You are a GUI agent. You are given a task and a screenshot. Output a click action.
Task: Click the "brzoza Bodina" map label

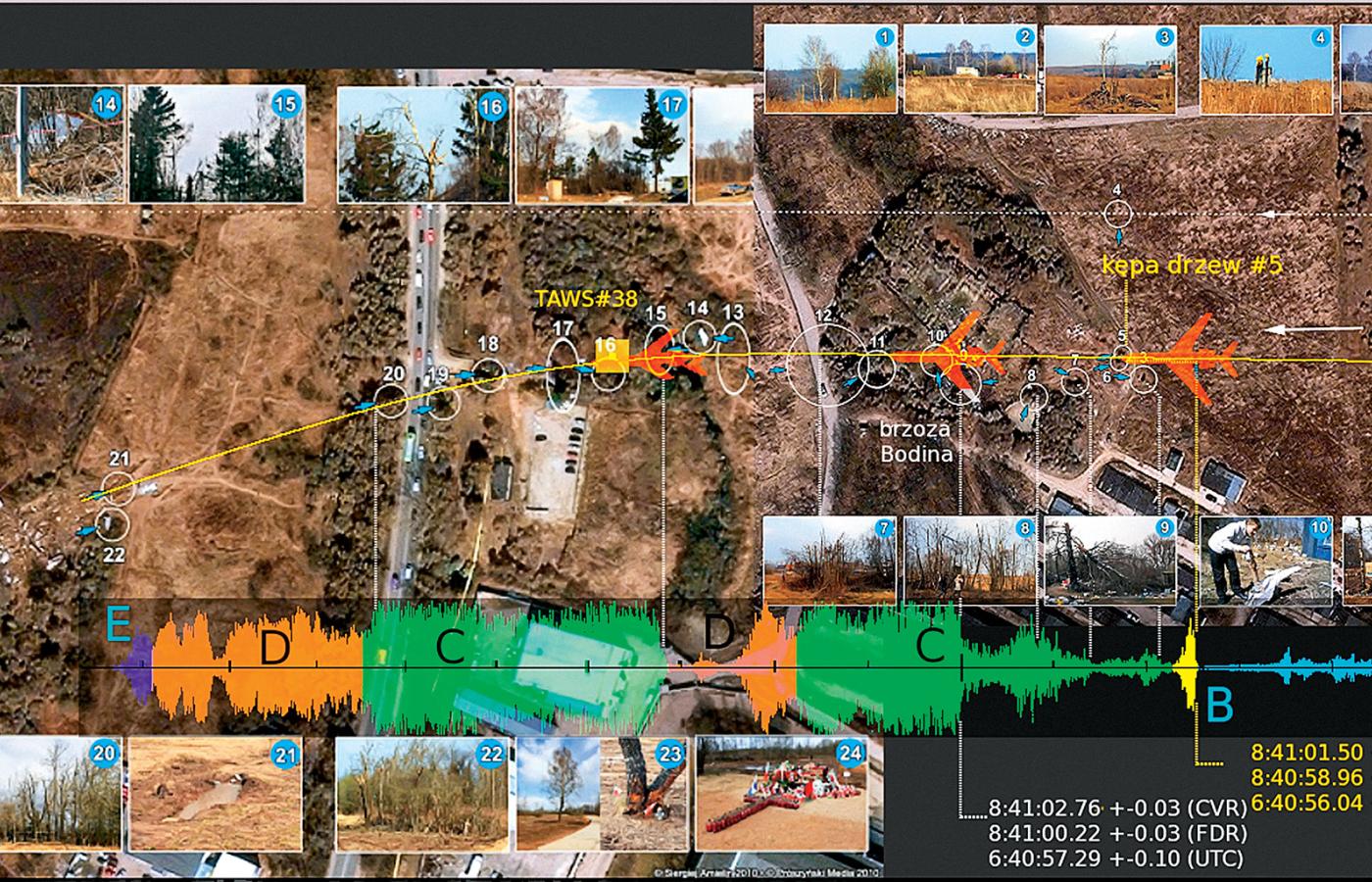pyautogui.click(x=916, y=442)
